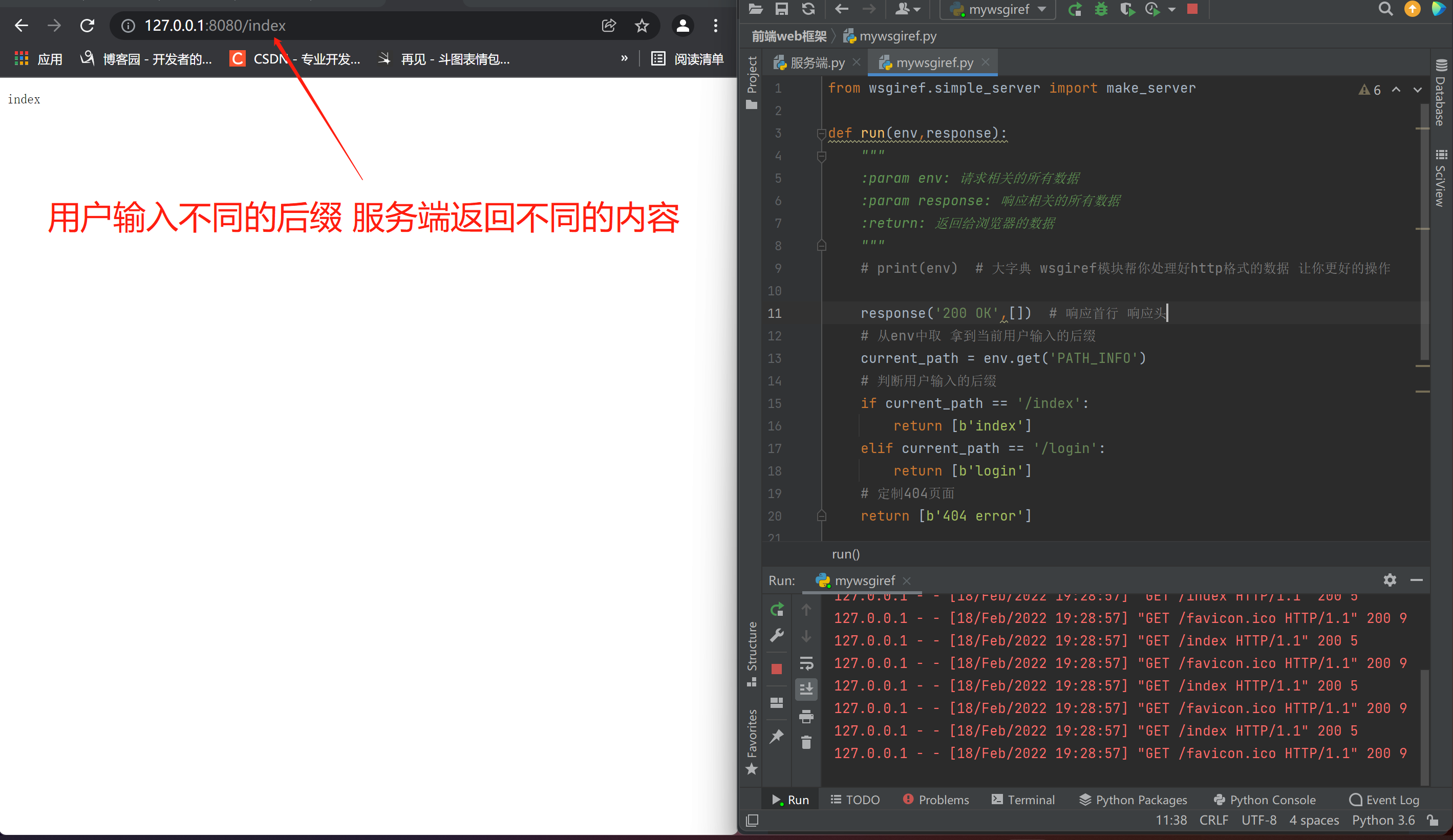Toggle Soft-Wrap in the Run console
Viewport: 1453px width, 840px height.
pyautogui.click(x=806, y=663)
